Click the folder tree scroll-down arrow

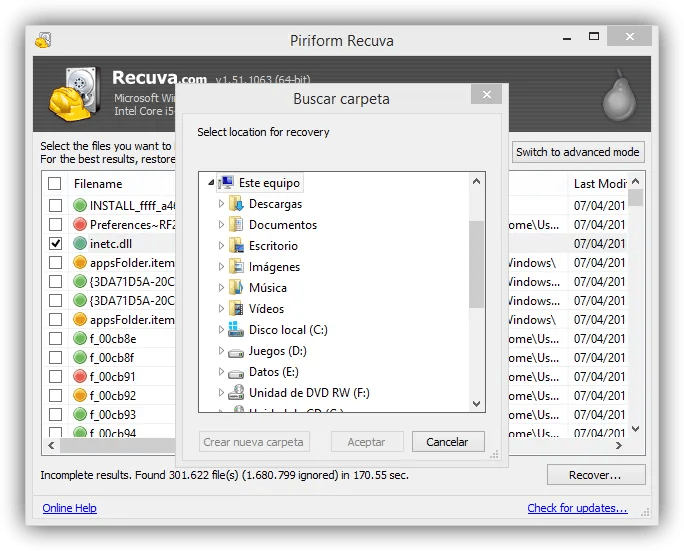coord(476,404)
